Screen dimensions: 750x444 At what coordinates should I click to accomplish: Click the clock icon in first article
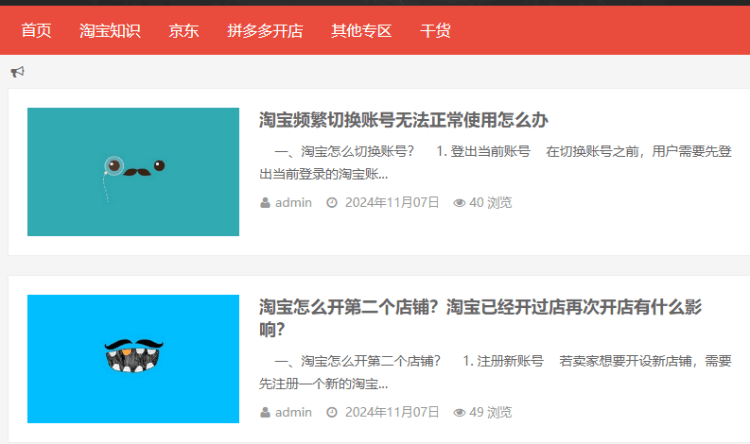point(332,203)
